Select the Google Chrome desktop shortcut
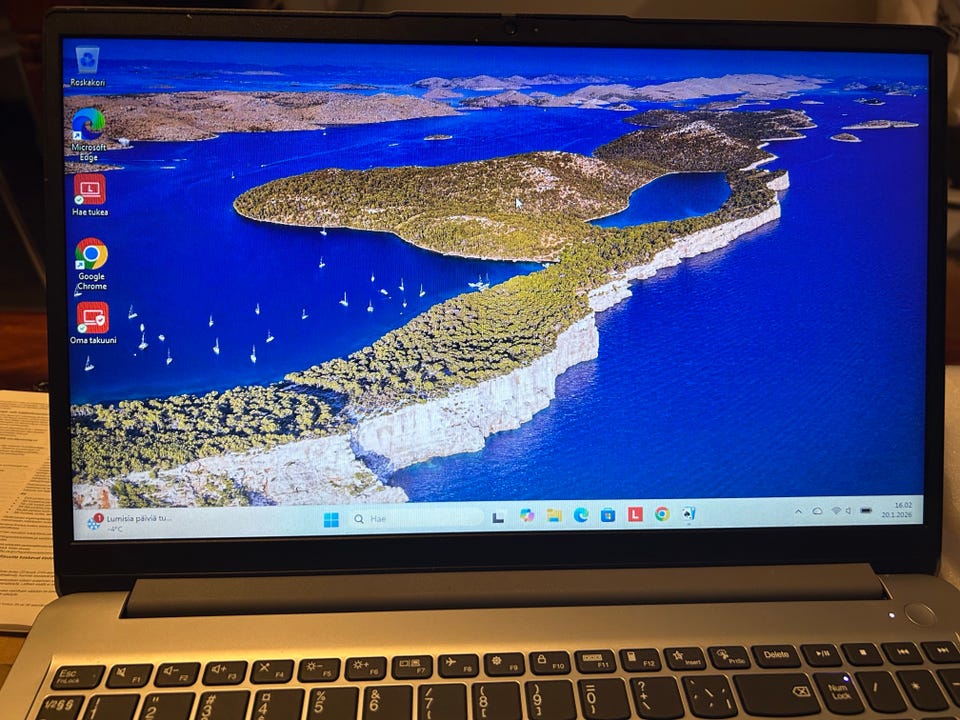The image size is (960, 720). 92,264
